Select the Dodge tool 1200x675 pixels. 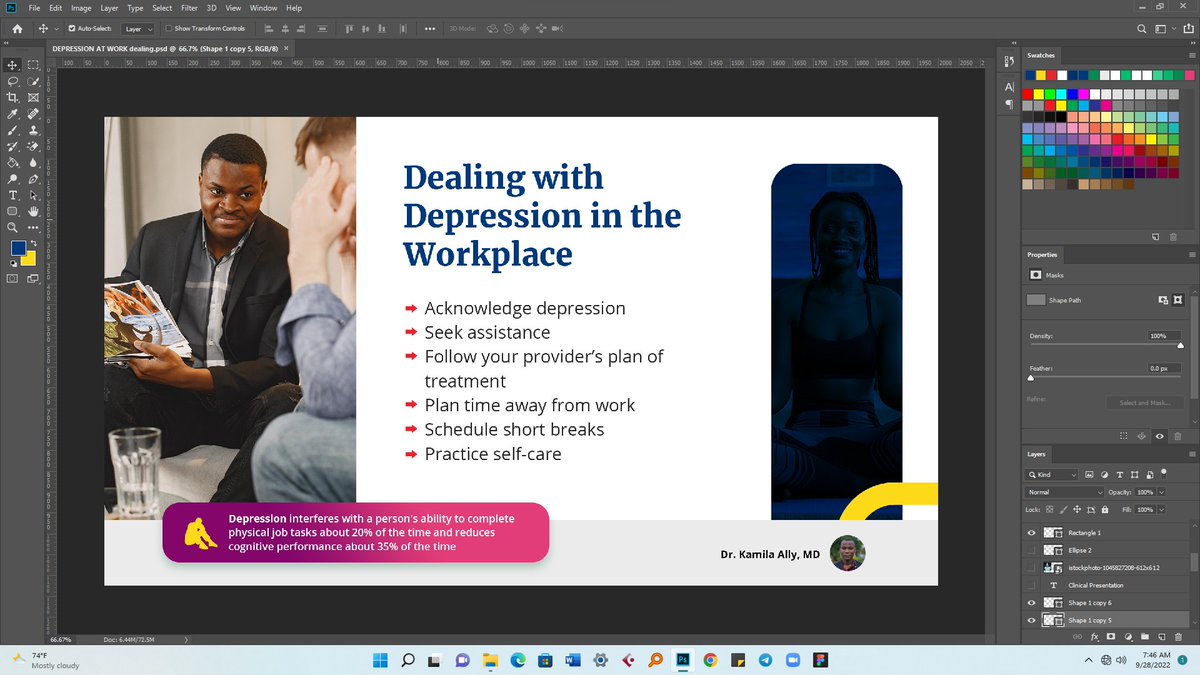coord(14,179)
